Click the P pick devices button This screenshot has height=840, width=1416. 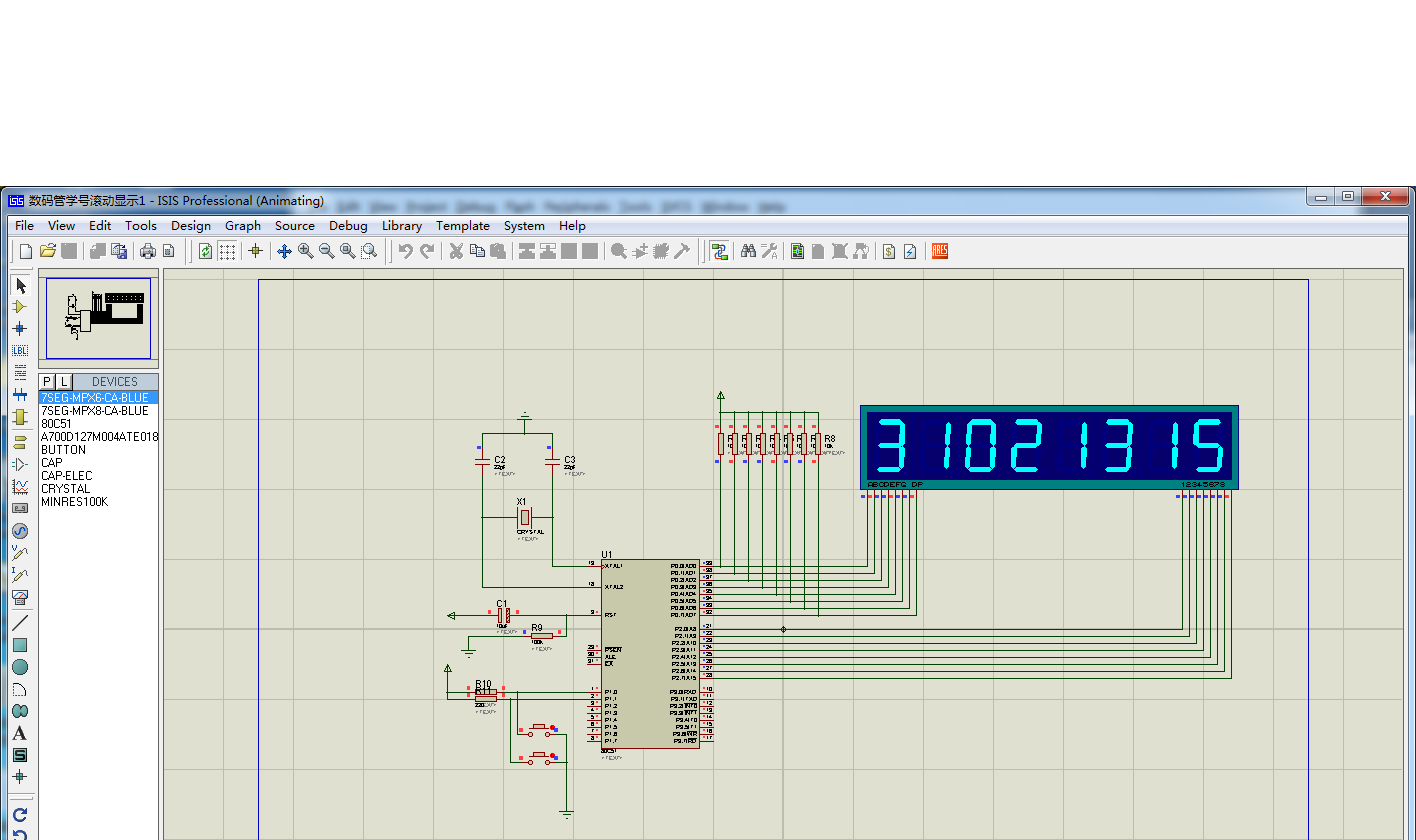pos(47,382)
